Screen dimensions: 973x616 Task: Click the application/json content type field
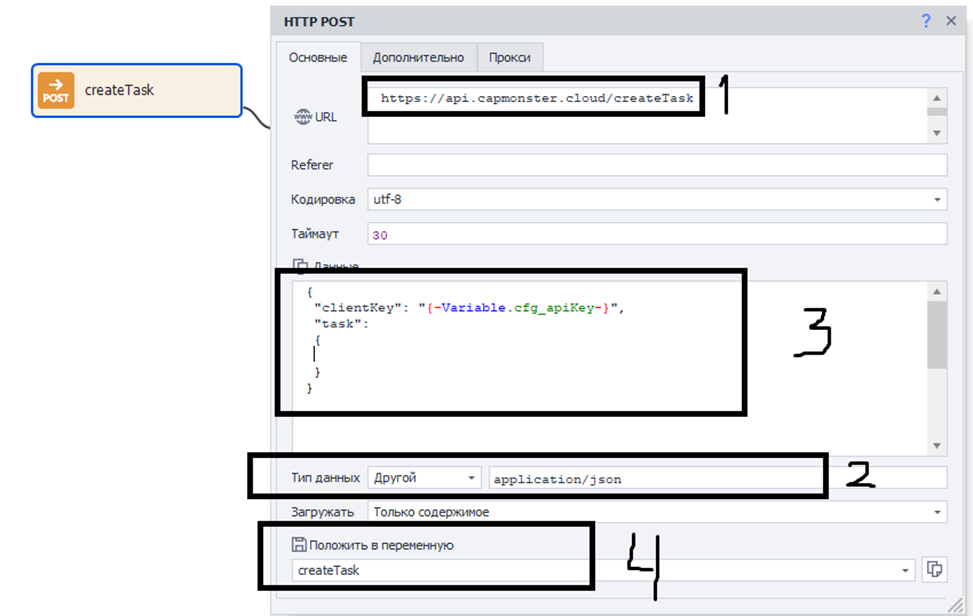[717, 478]
